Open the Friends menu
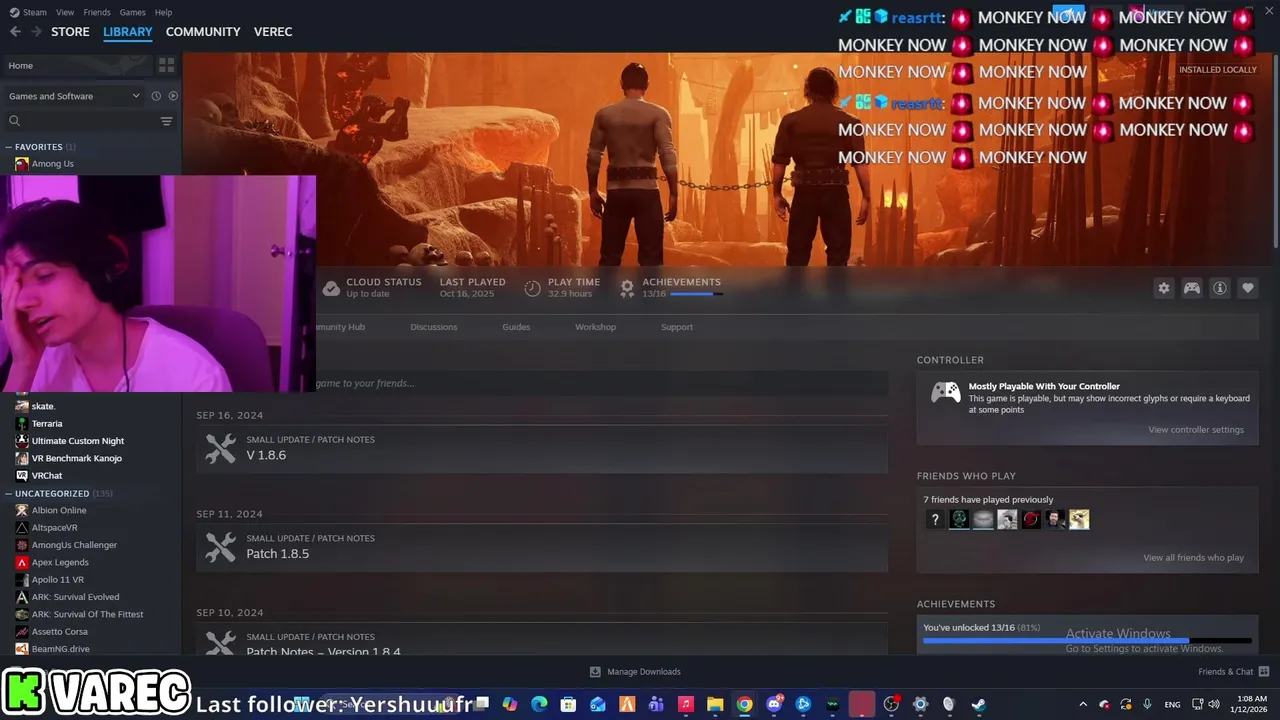 (97, 12)
